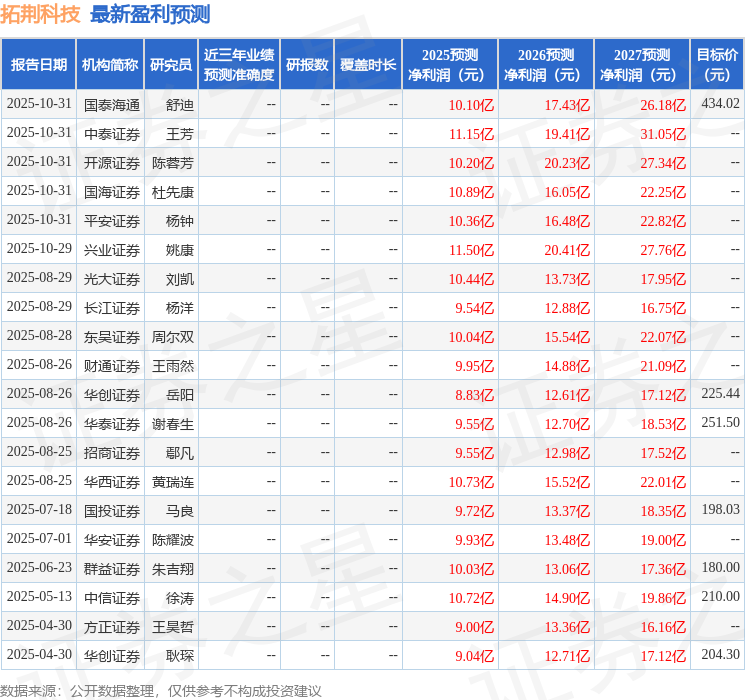
Task: Click the 最新盈利预测 heading
Action: tap(150, 14)
